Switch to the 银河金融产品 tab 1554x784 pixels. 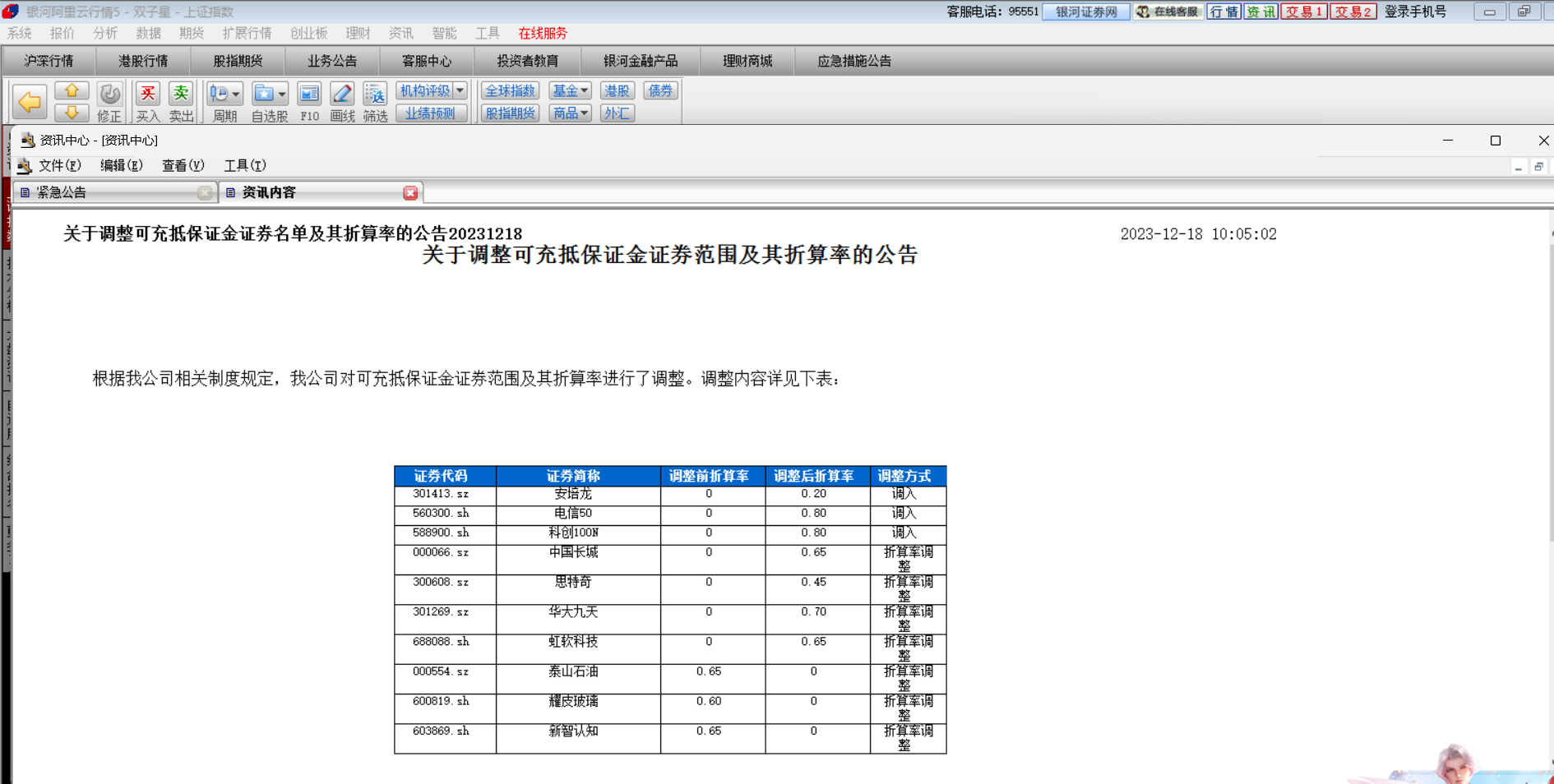coord(641,61)
